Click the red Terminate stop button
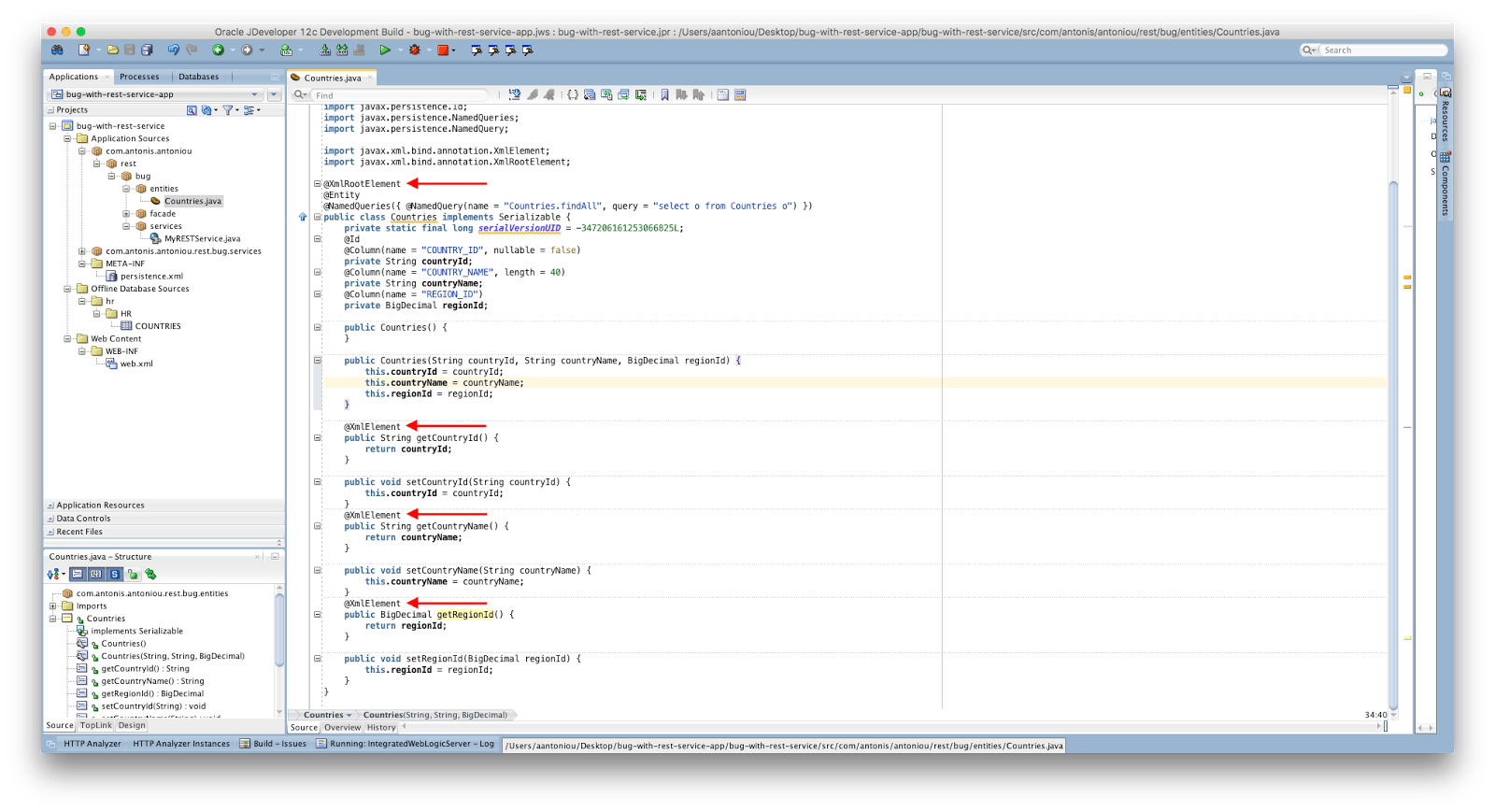 tap(443, 50)
